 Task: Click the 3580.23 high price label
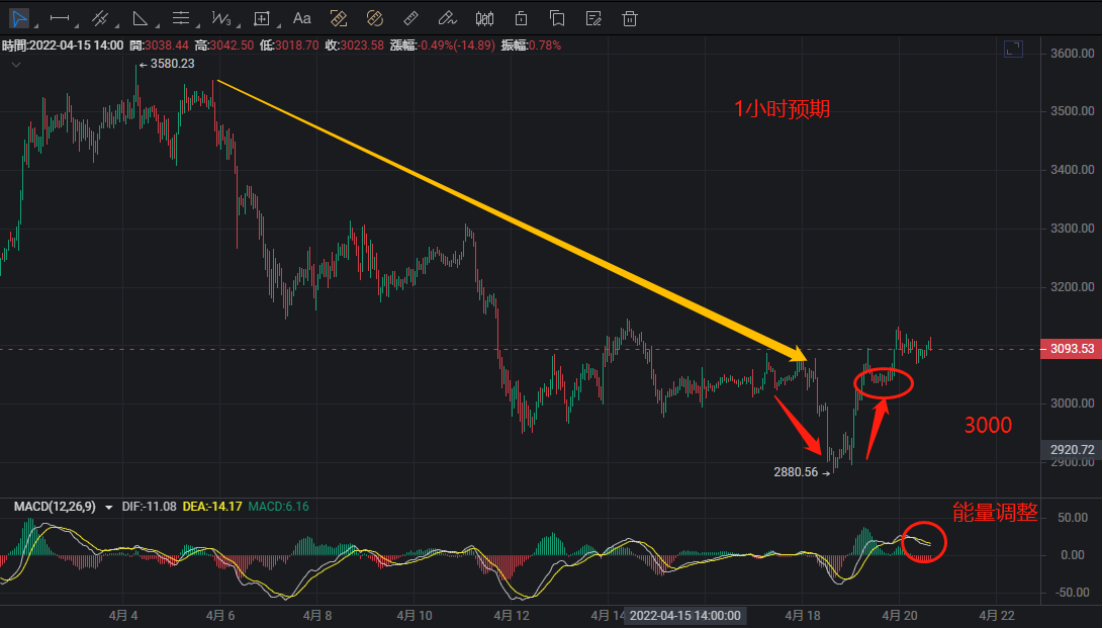172,63
